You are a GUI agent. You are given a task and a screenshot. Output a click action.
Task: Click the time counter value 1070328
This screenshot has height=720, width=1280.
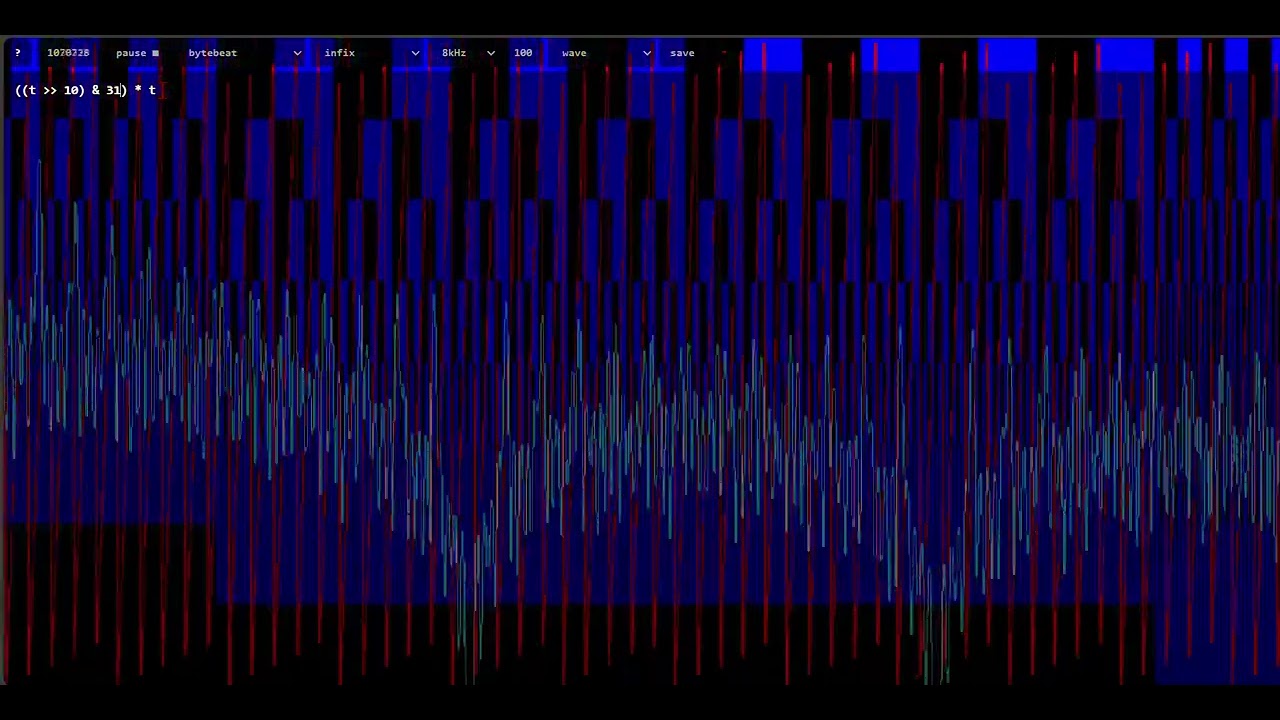pyautogui.click(x=68, y=53)
